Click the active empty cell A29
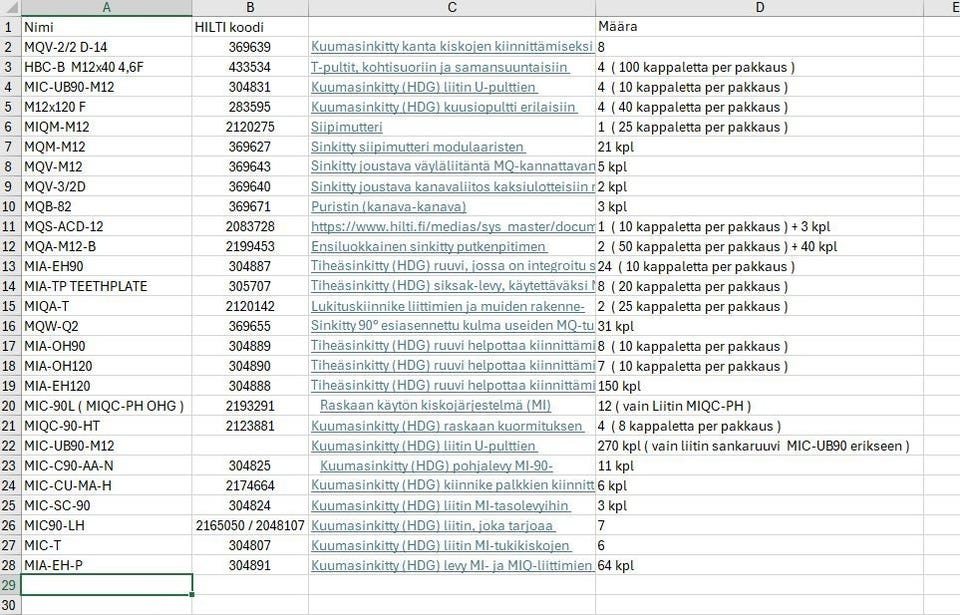Viewport: 960px width, 615px height. 107,585
